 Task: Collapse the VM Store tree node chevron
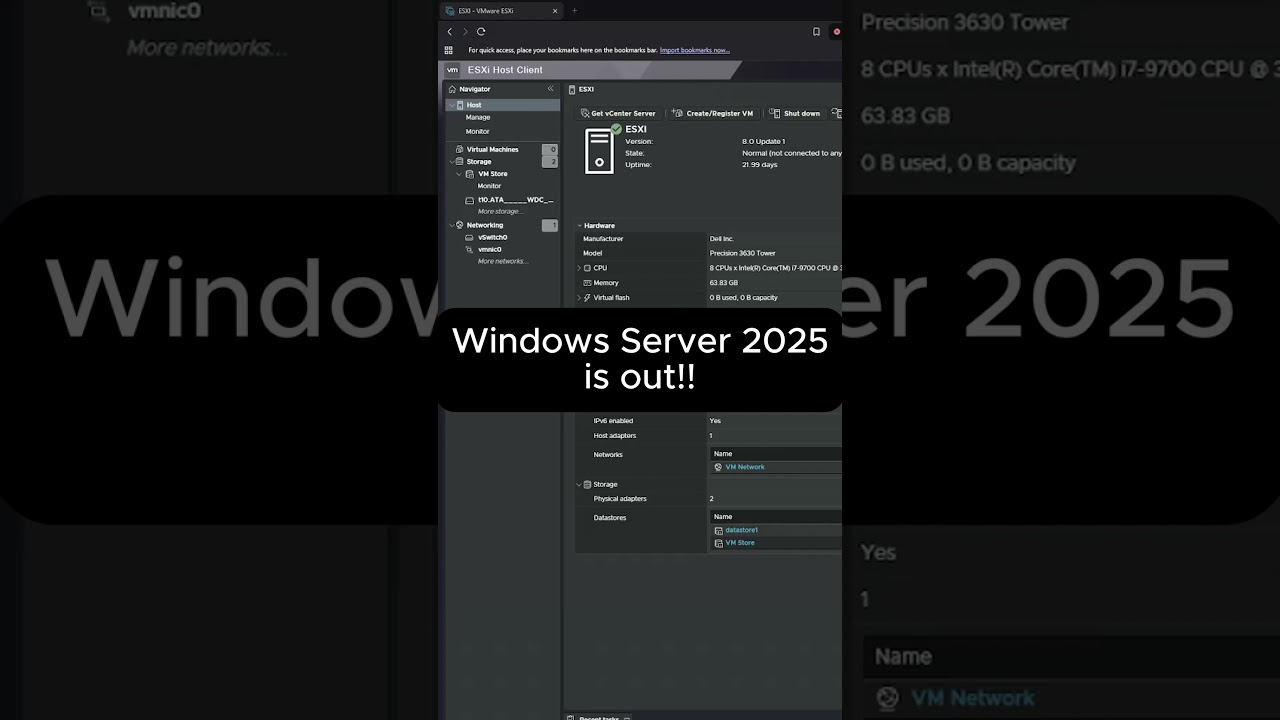click(460, 174)
